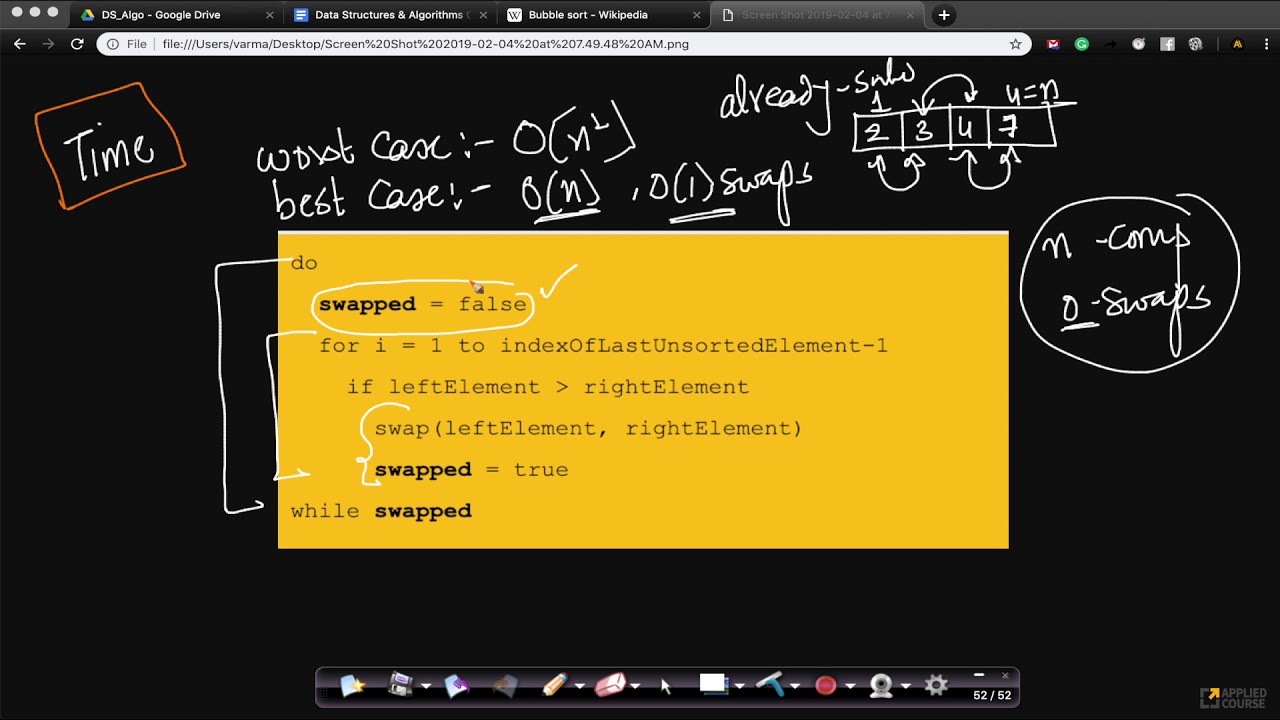Click the save floppy disk icon

400,685
